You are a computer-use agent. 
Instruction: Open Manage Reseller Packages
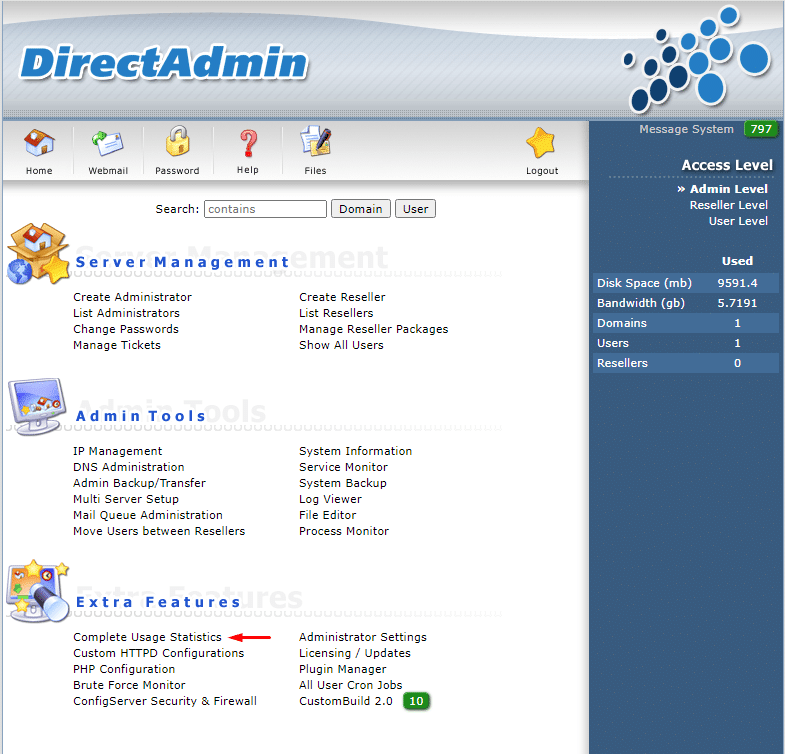pos(373,329)
